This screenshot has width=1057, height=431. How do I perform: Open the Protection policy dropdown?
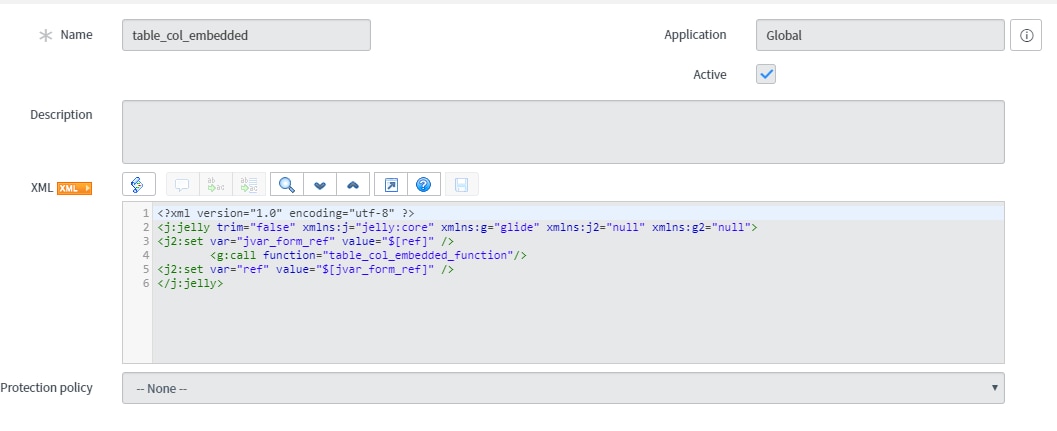coord(563,388)
